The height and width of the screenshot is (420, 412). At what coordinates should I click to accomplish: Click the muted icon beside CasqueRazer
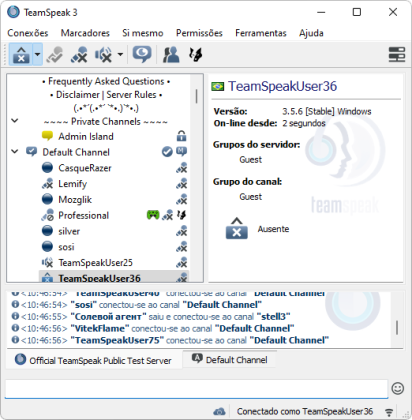(181, 168)
